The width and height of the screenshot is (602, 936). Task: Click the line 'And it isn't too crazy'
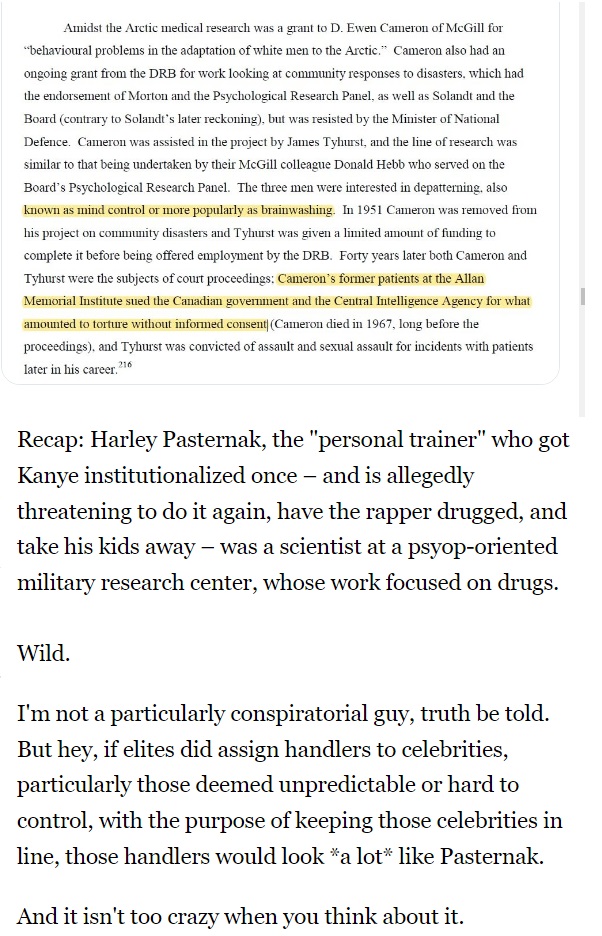[240, 916]
